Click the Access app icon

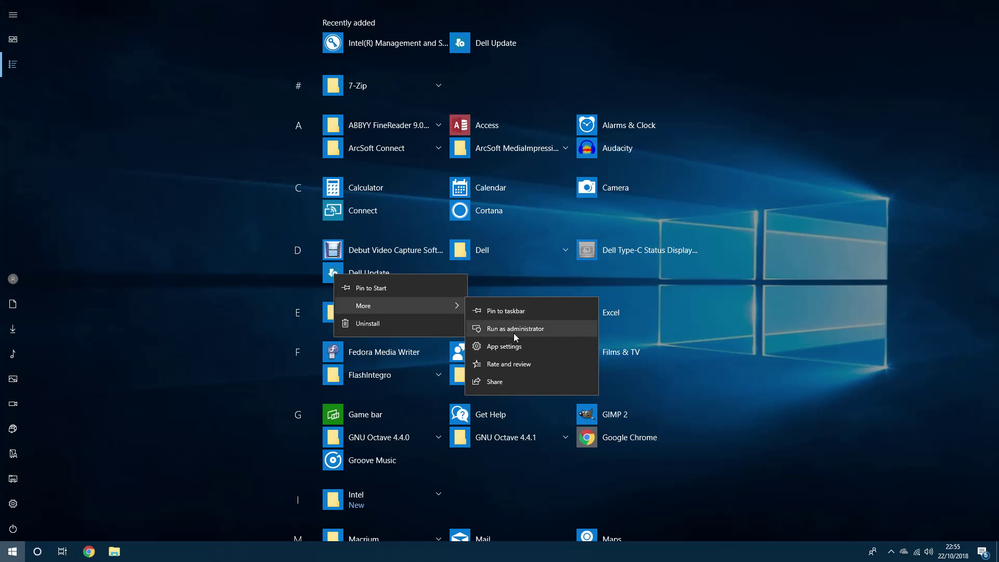pos(459,125)
